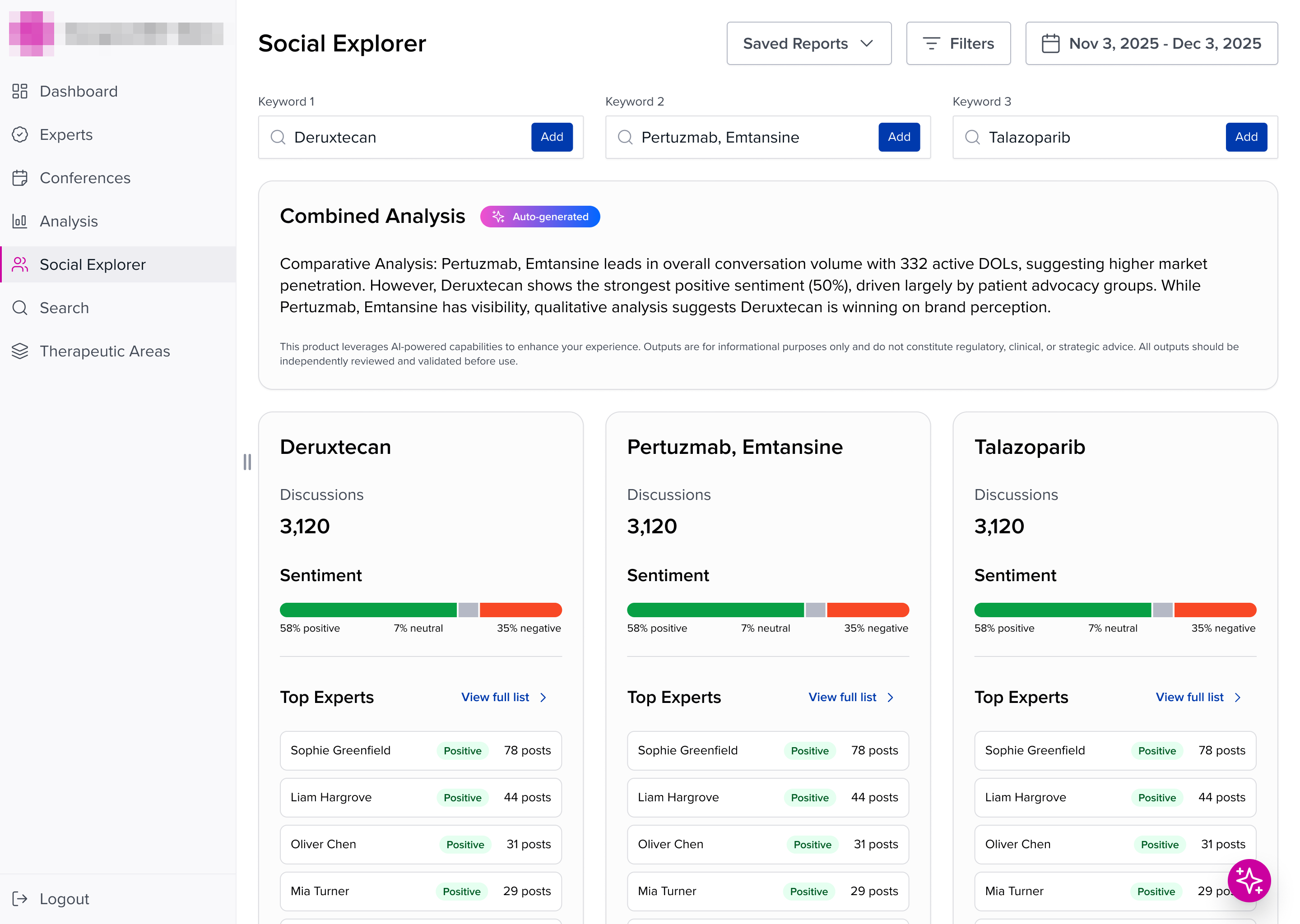Image resolution: width=1300 pixels, height=924 pixels.
Task: Select Liam Hargrove row in Pertuzmab, Emtansine card
Action: (768, 797)
